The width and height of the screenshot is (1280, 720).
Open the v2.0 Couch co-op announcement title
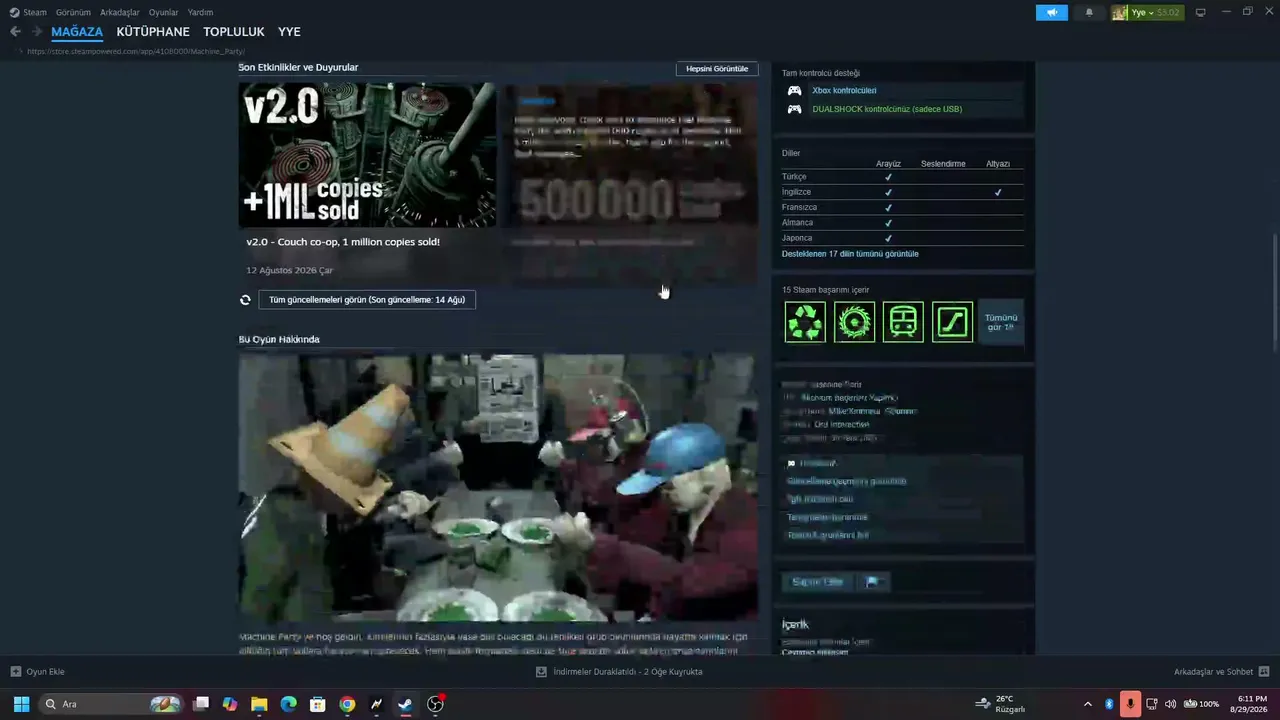point(343,242)
